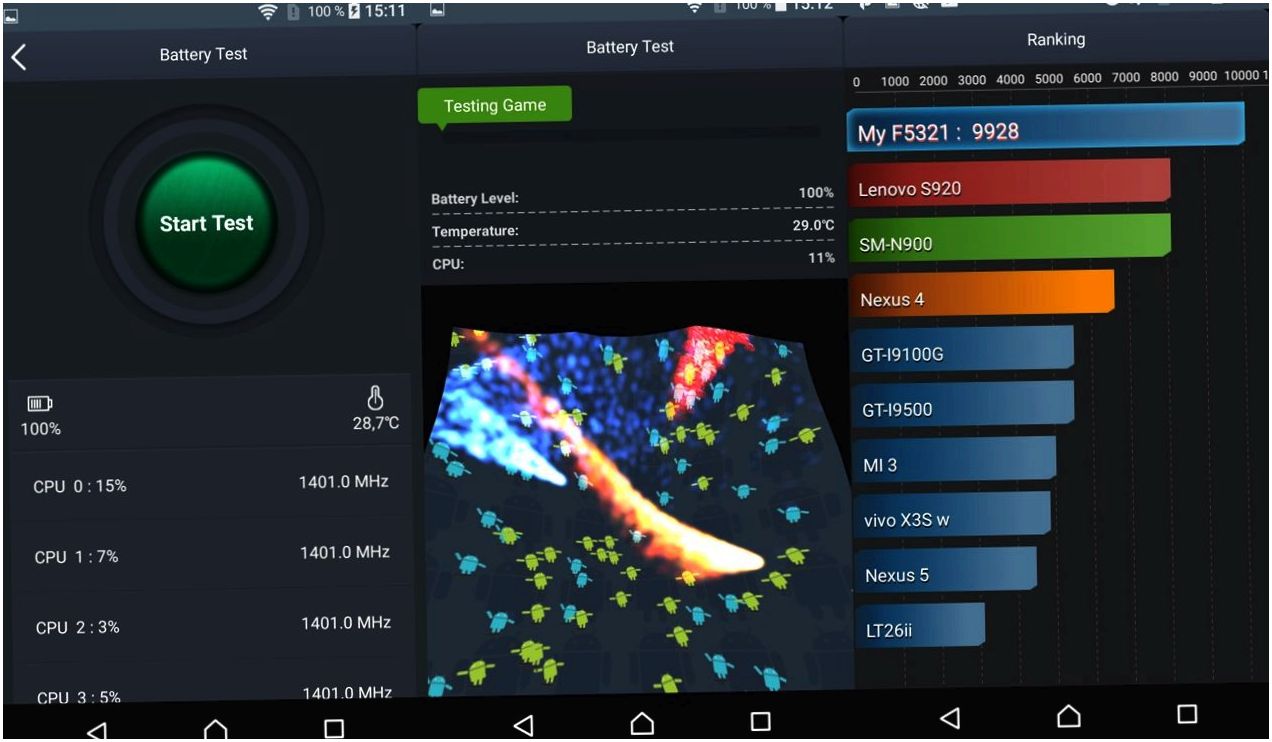1272x742 pixels.
Task: Tap recent apps button on Ranking screen
Action: coord(1187,714)
